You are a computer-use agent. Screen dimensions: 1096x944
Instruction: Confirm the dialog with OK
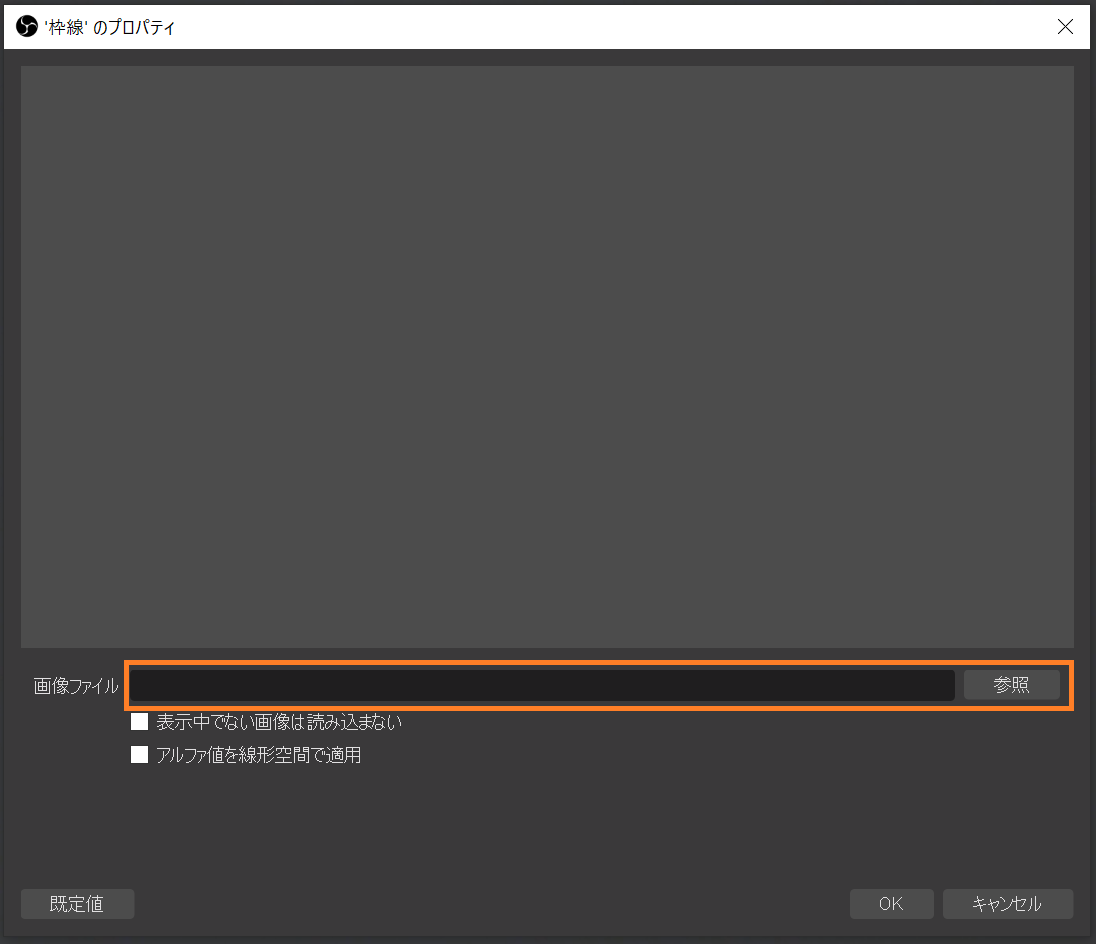click(x=891, y=903)
